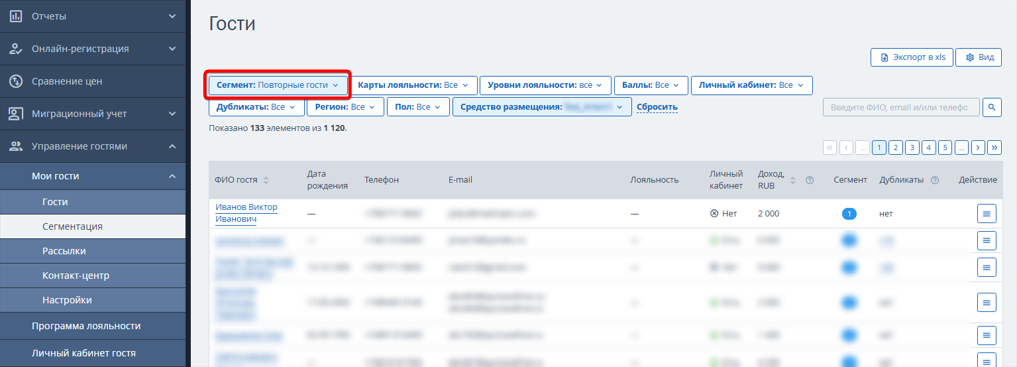Click the guest management people icon
This screenshot has width=1017, height=367.
[x=16, y=147]
